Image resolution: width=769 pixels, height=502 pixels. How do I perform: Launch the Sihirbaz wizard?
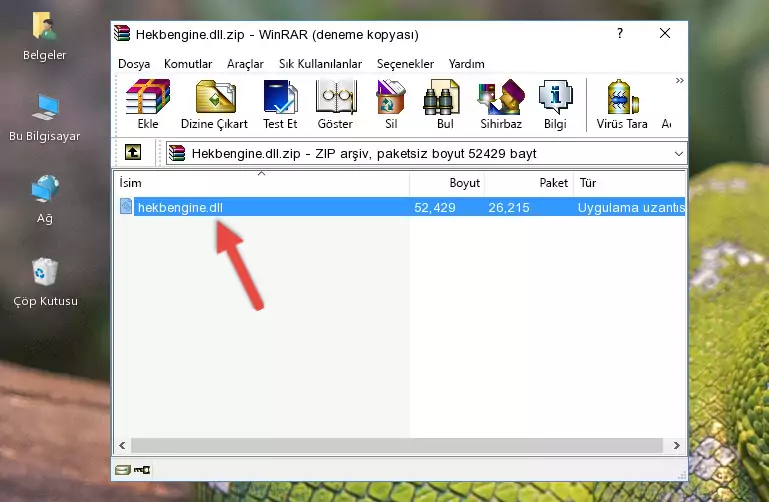coord(501,104)
